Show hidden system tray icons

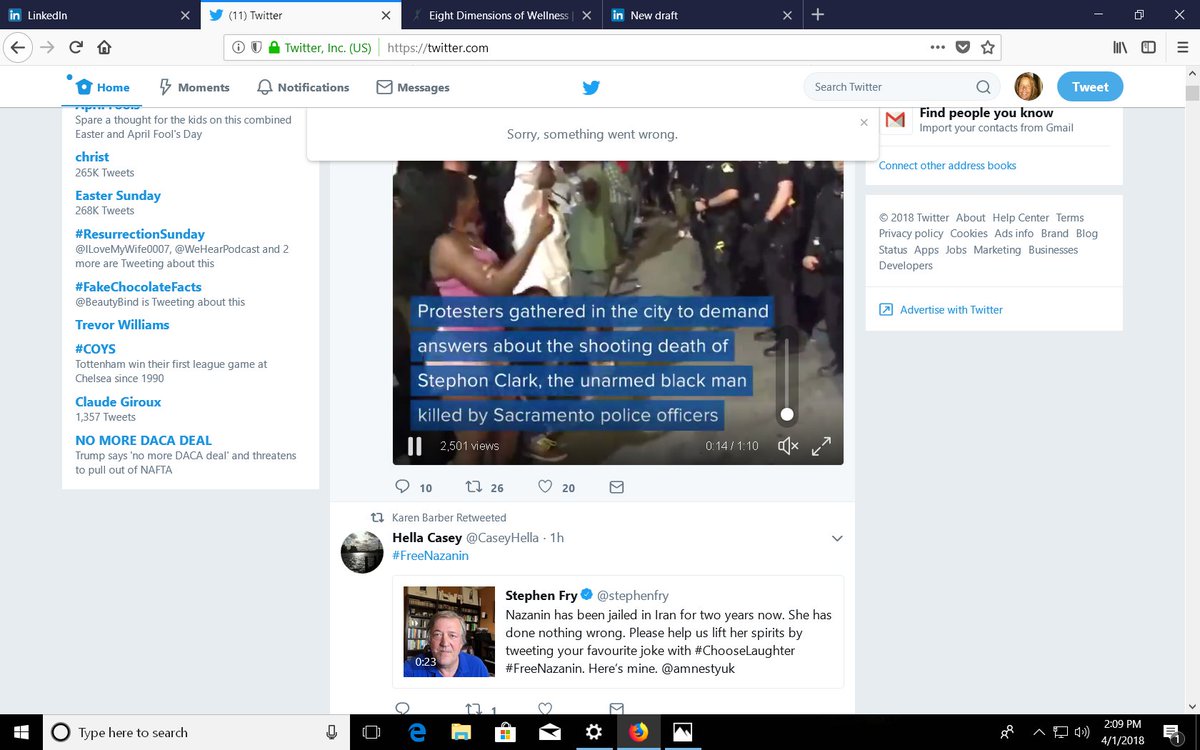(1037, 732)
